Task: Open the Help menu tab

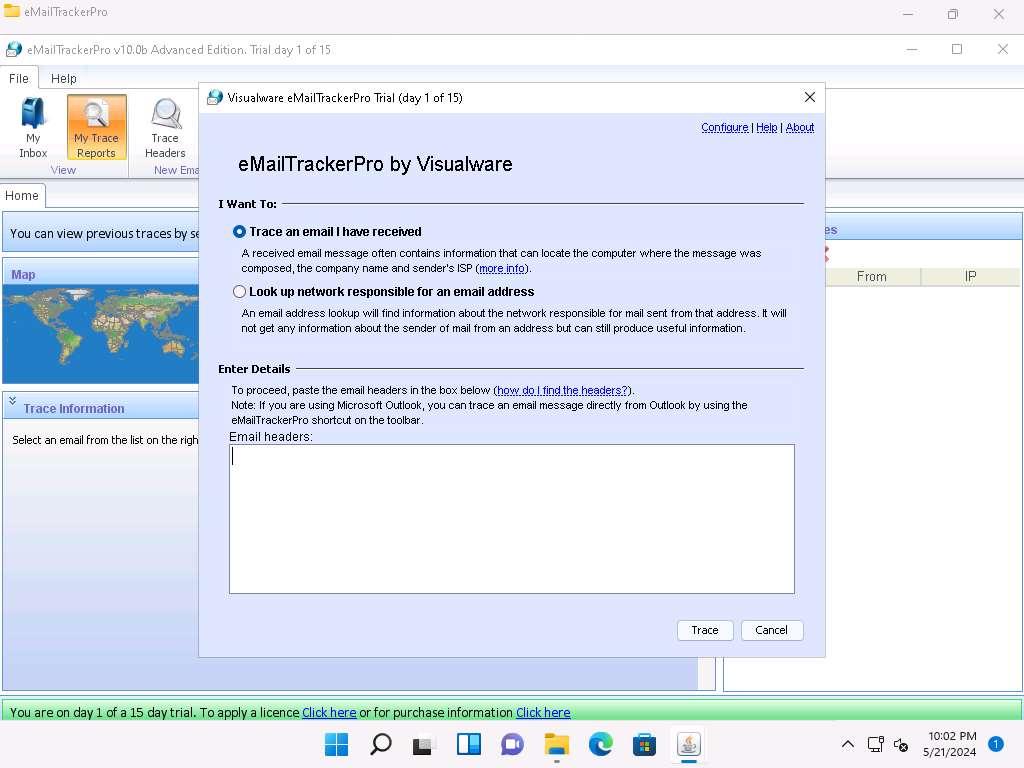Action: tap(64, 78)
